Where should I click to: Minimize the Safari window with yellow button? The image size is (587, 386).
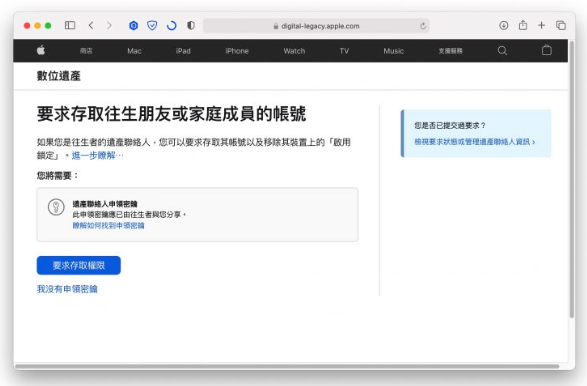(x=37, y=25)
